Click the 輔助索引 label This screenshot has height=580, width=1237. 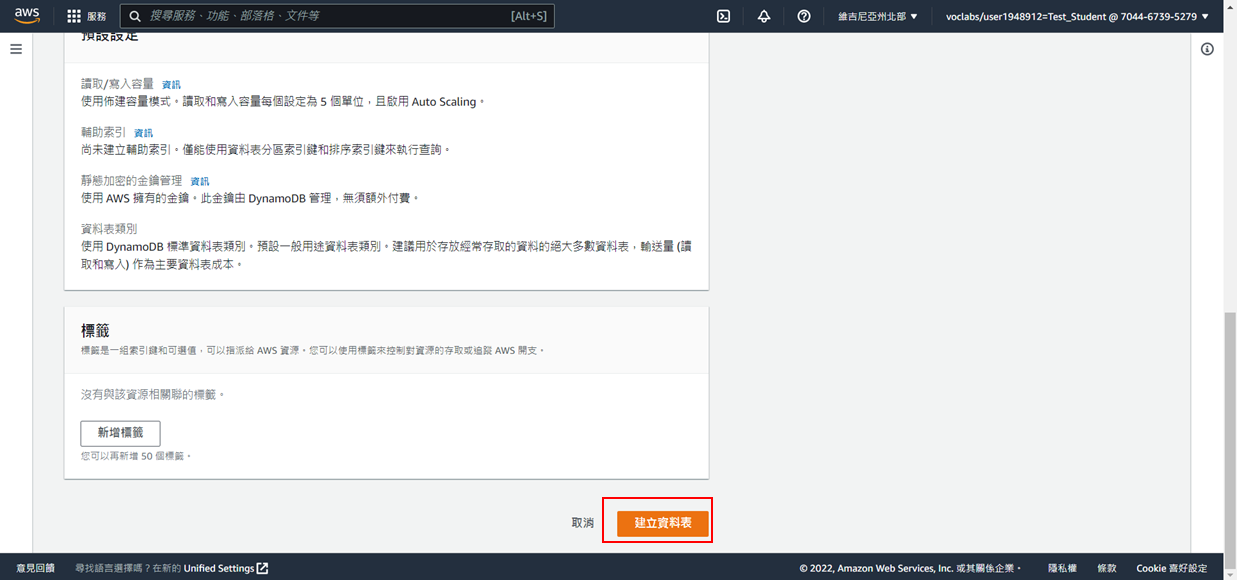pos(104,132)
